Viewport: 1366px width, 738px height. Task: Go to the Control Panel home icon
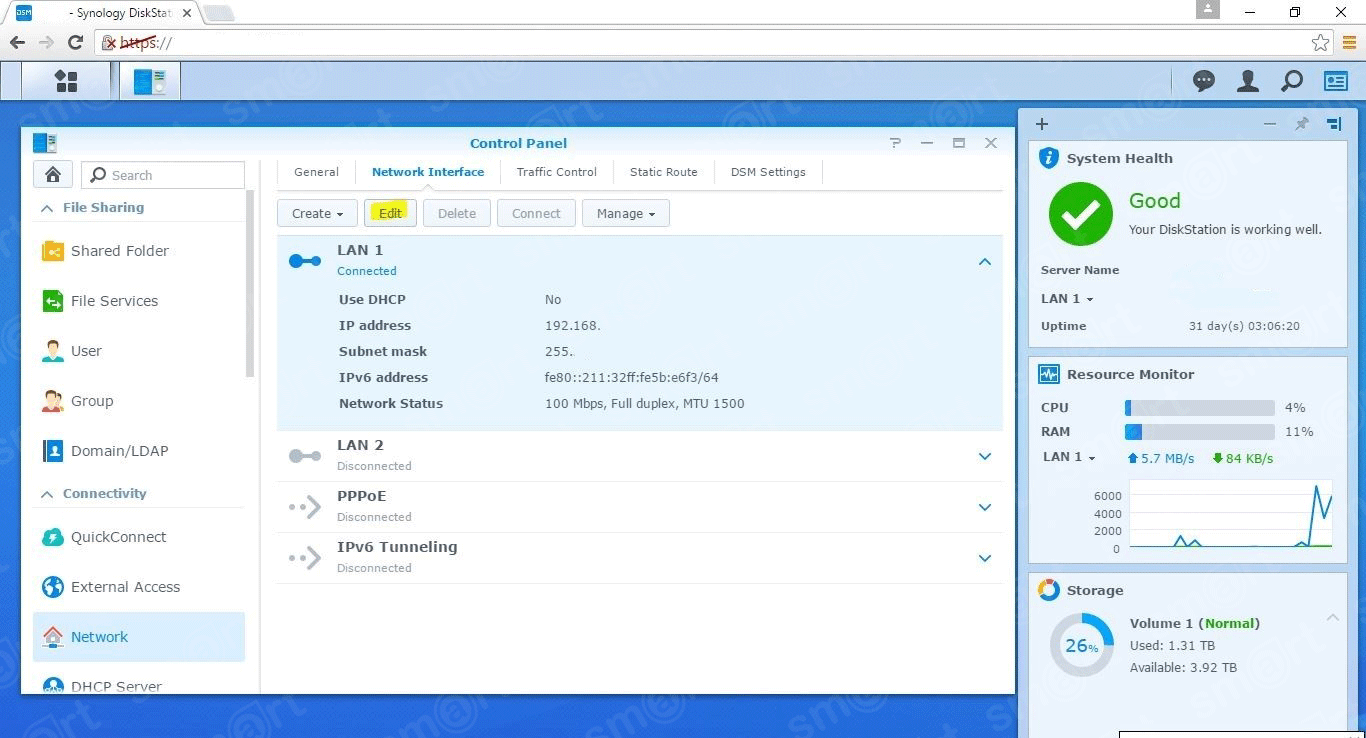53,174
